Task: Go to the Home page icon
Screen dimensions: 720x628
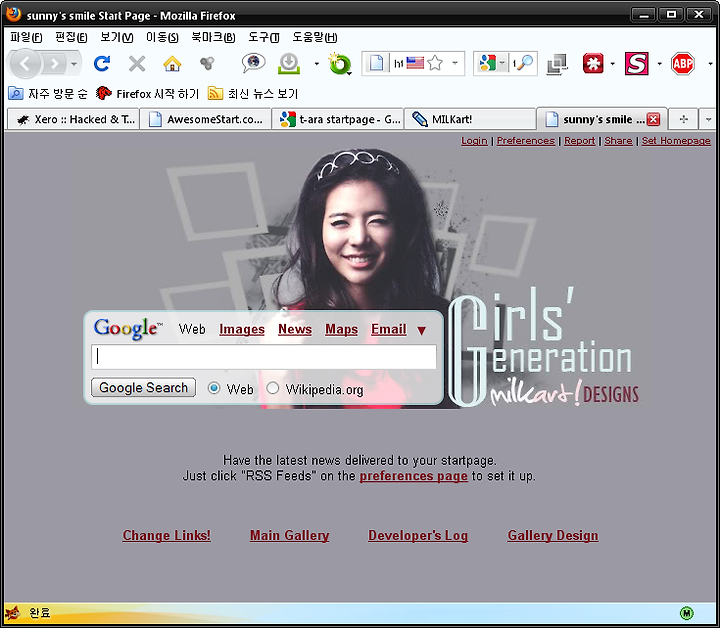Action: [172, 64]
